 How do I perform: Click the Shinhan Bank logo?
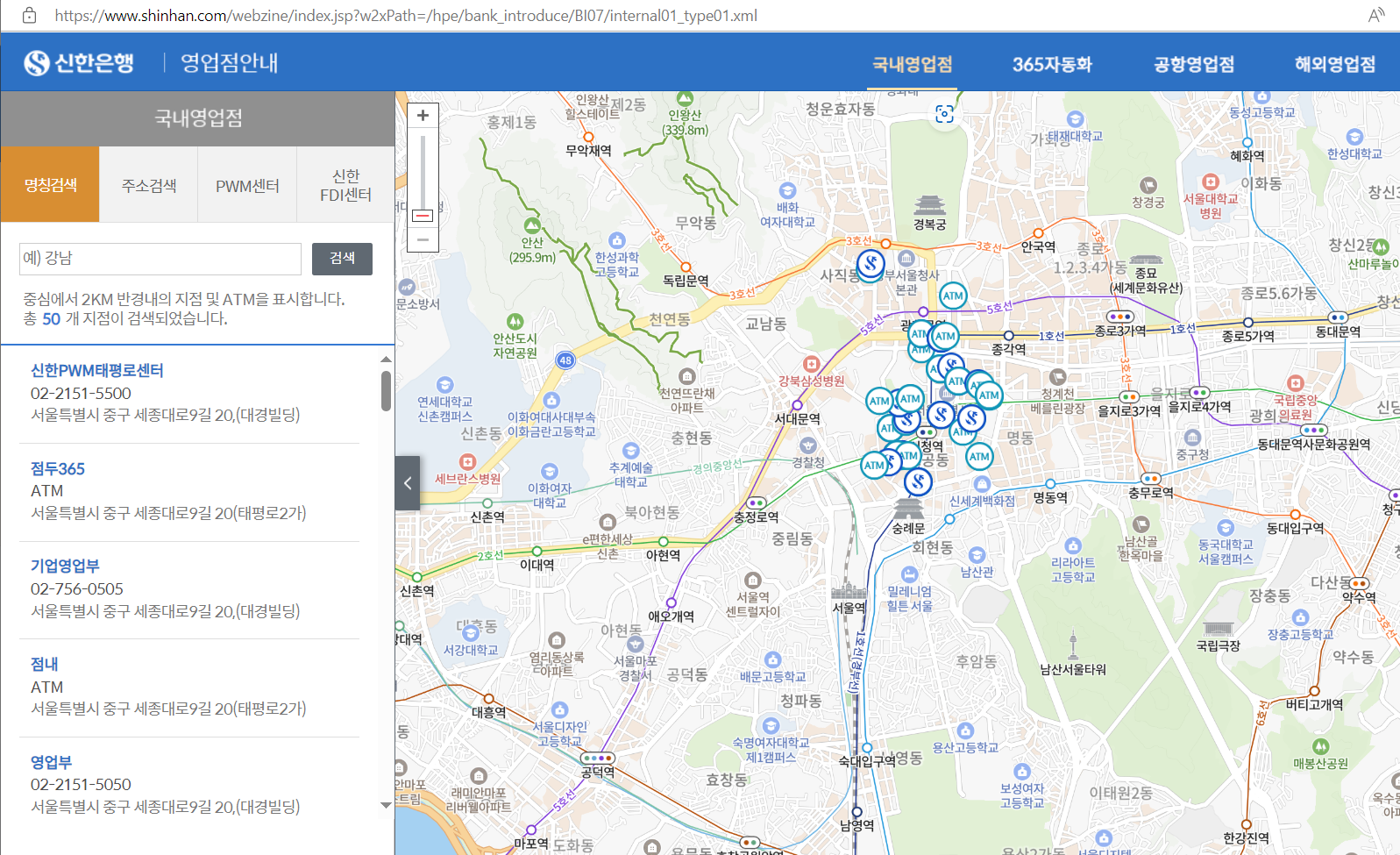click(x=79, y=63)
